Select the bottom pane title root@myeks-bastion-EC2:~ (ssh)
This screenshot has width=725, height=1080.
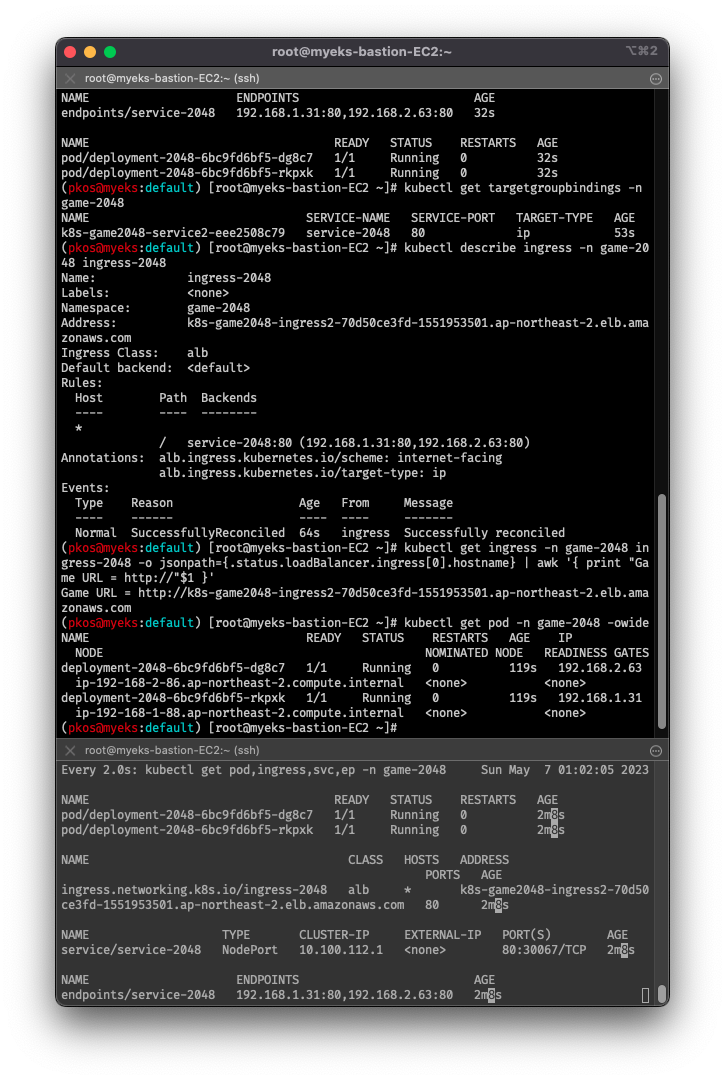172,750
